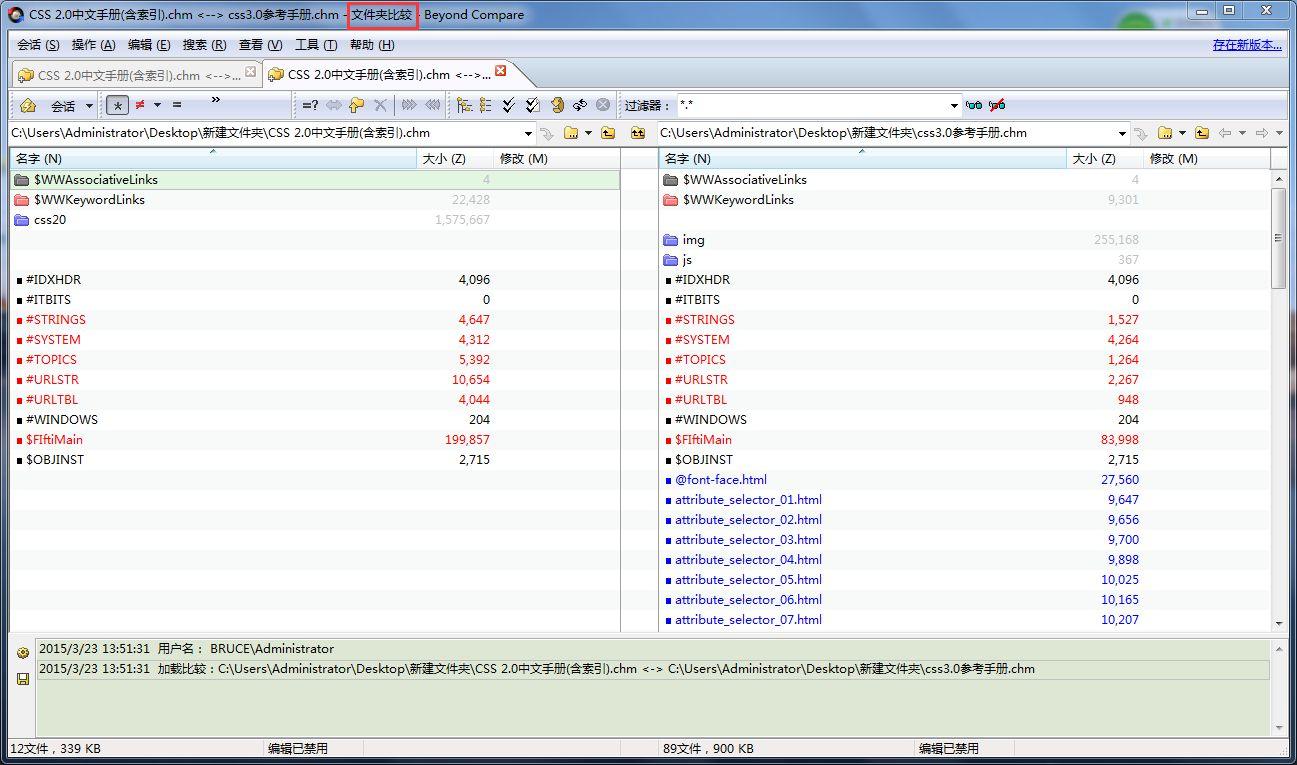Enable show differences only with ≠ filter
This screenshot has height=765, width=1297.
[x=138, y=105]
